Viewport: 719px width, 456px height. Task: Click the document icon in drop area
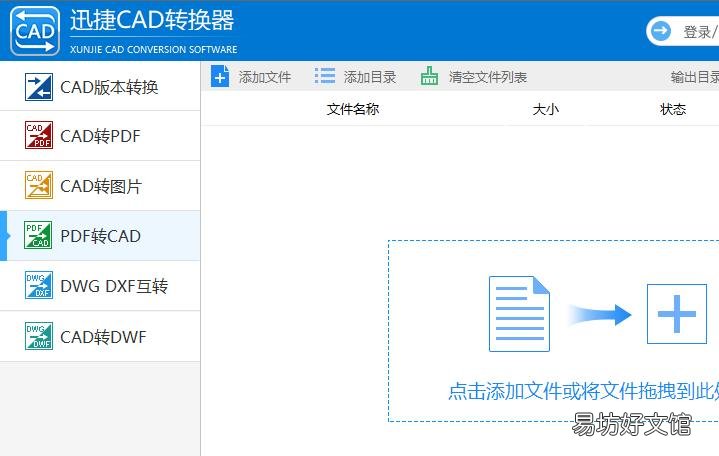(x=519, y=314)
